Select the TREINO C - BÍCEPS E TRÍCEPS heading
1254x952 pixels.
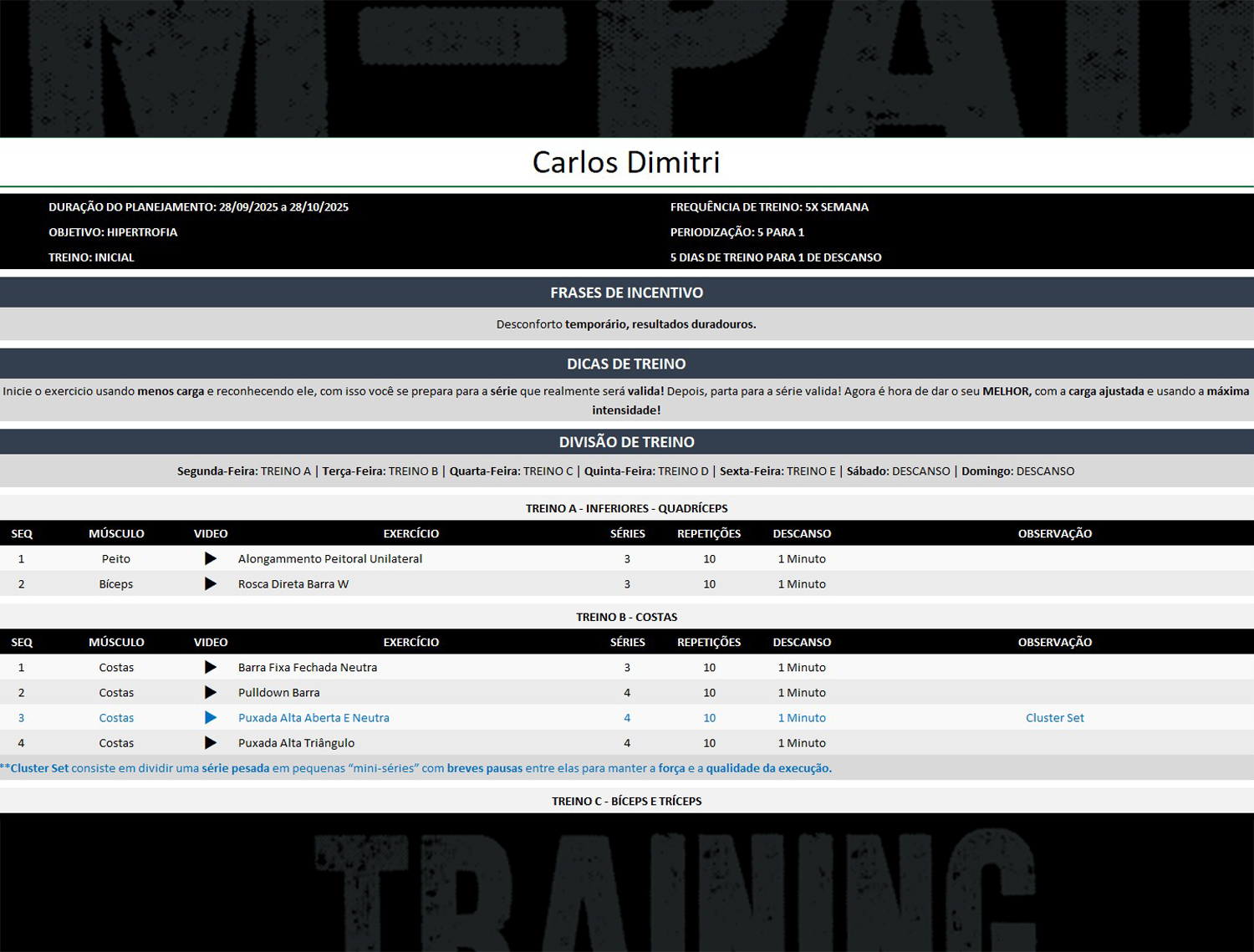pos(626,801)
